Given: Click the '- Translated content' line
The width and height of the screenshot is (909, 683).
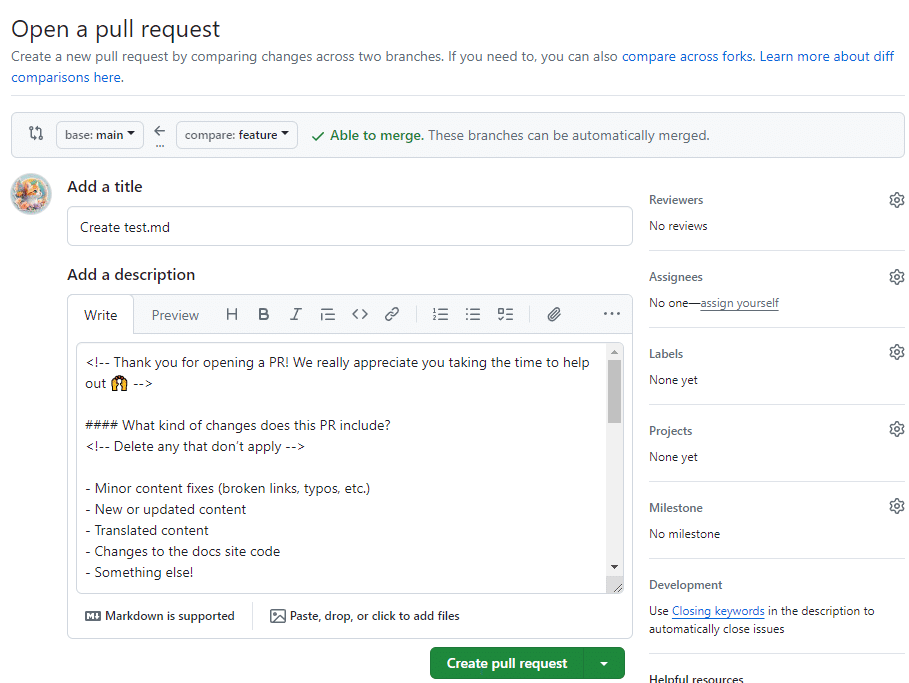Looking at the screenshot, I should (x=147, y=531).
